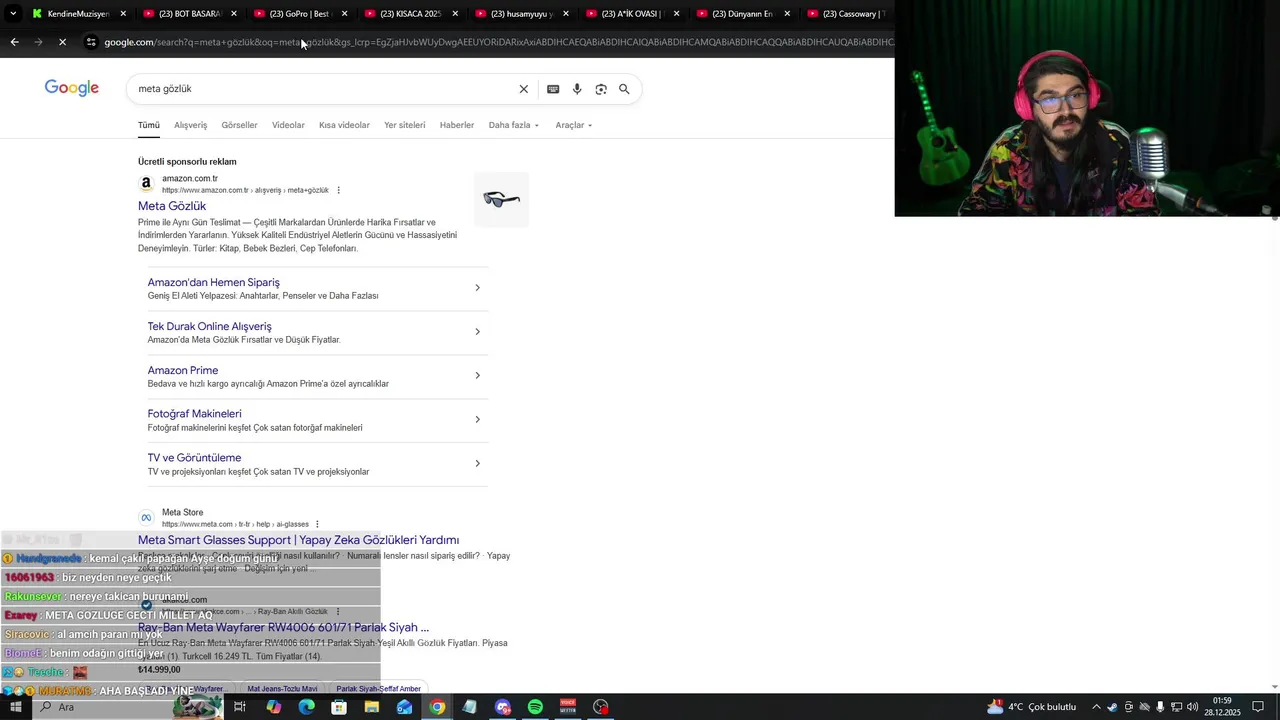This screenshot has width=1280, height=720.
Task: Open the 4°C Çok bulutlu weather widget
Action: [1031, 707]
